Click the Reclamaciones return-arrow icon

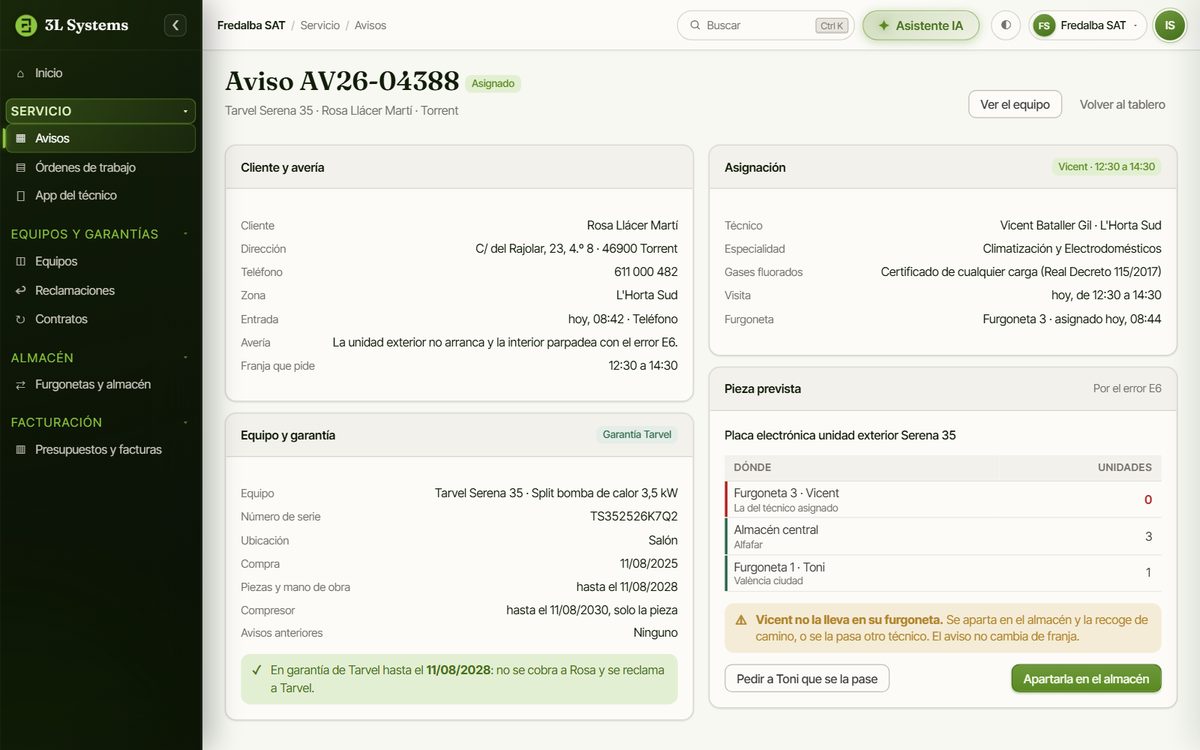[x=21, y=291]
